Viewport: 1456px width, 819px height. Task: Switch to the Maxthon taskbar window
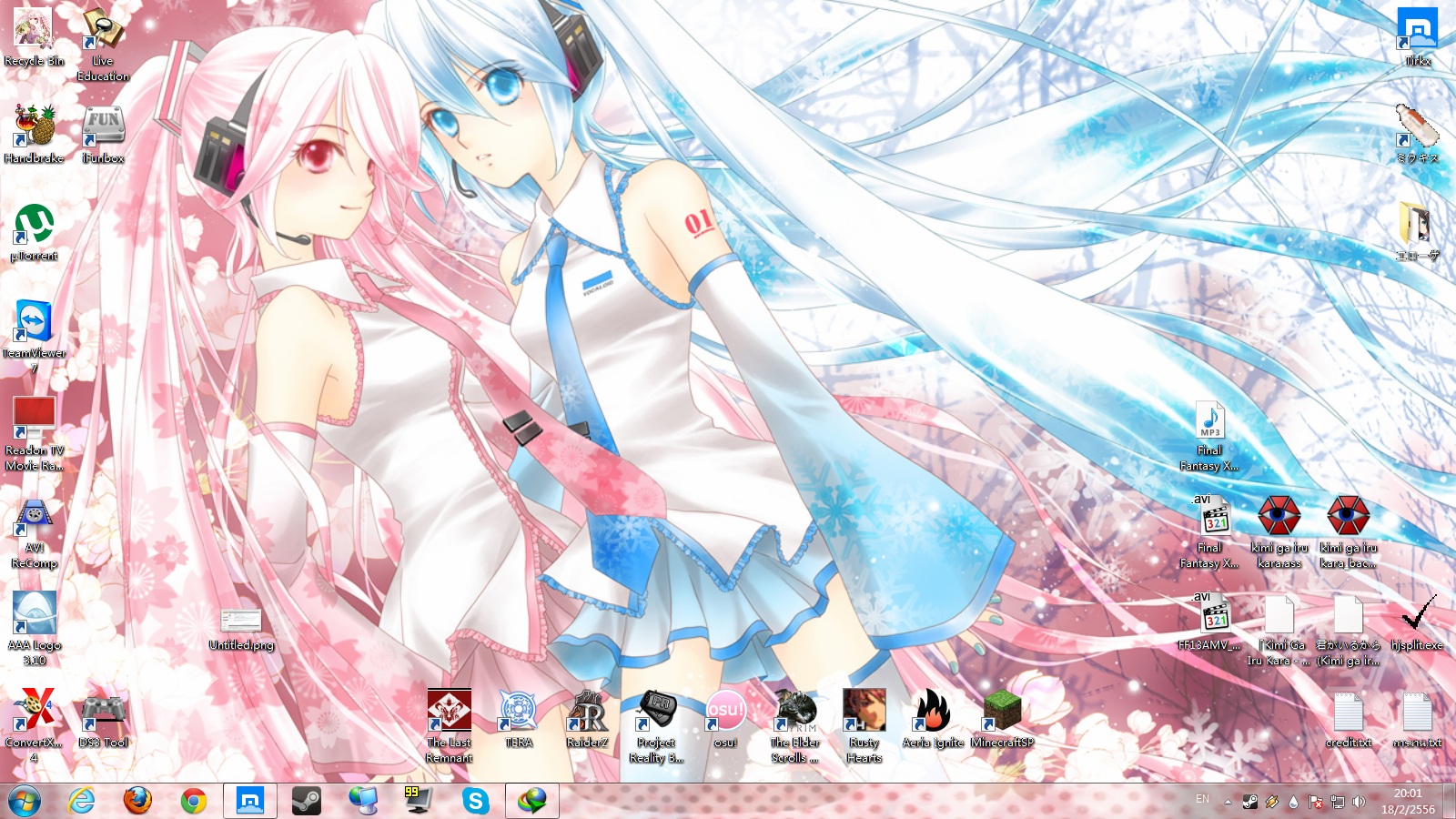coord(249,801)
